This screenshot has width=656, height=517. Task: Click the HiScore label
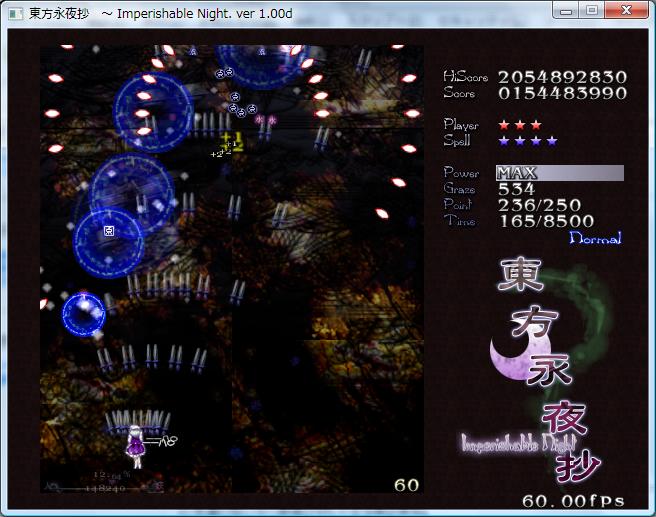point(465,77)
